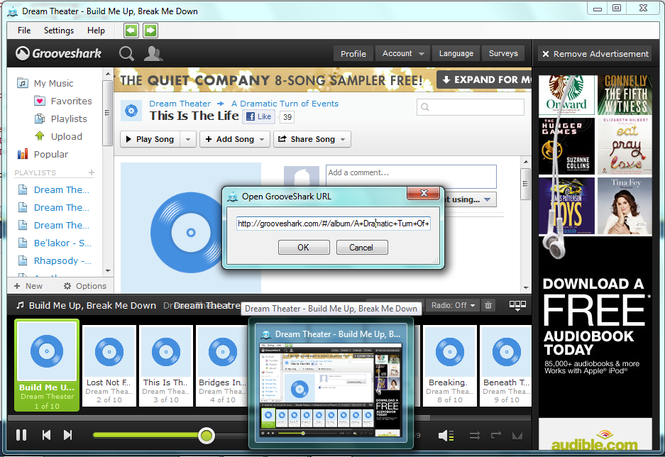Select Breaking... queue song
Image resolution: width=665 pixels, height=457 pixels.
coord(450,366)
